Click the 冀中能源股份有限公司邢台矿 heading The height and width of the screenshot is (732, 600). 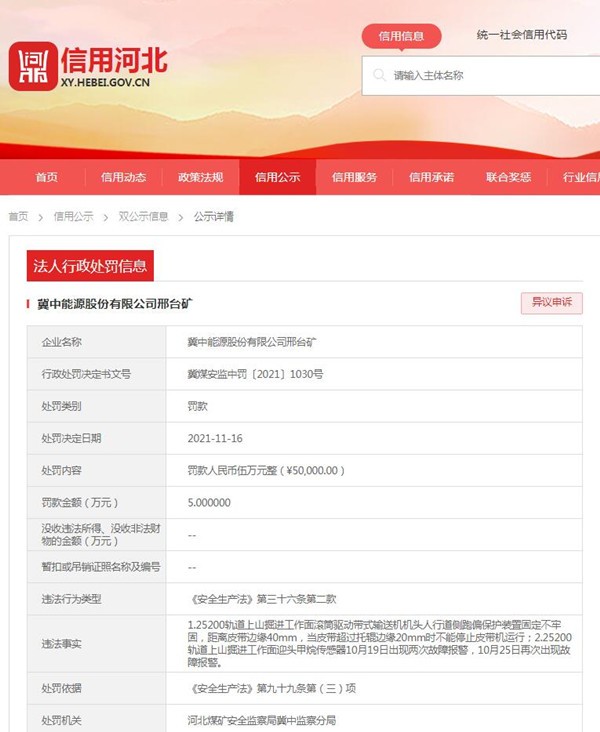click(114, 304)
